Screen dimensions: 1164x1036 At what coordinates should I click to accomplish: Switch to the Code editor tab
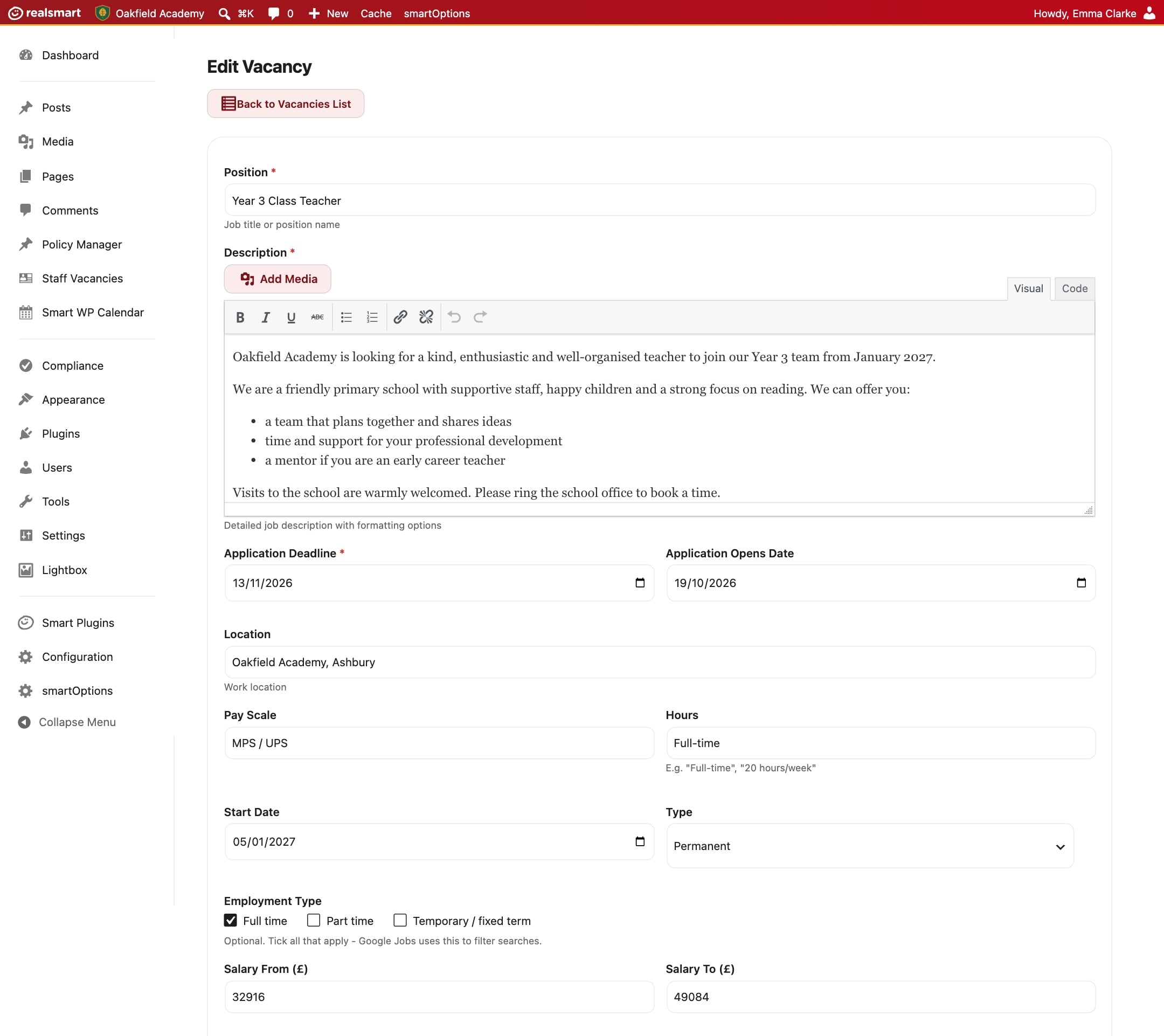click(1075, 288)
